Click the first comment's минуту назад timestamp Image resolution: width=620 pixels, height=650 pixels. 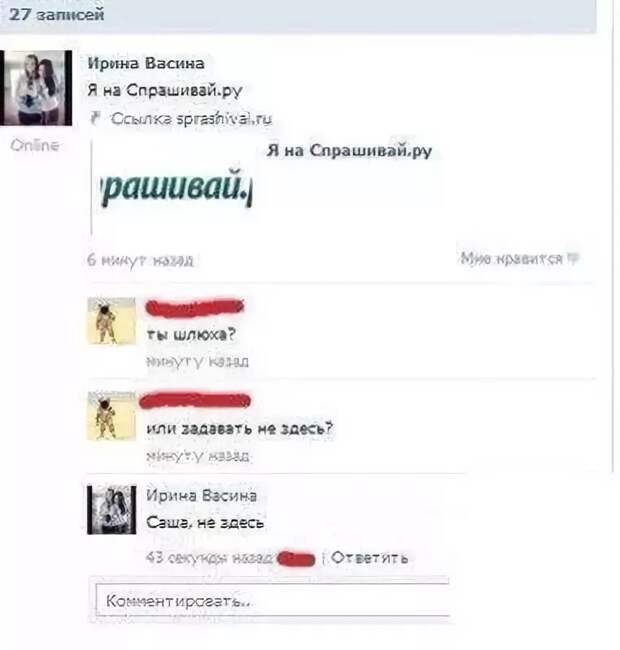coord(197,361)
